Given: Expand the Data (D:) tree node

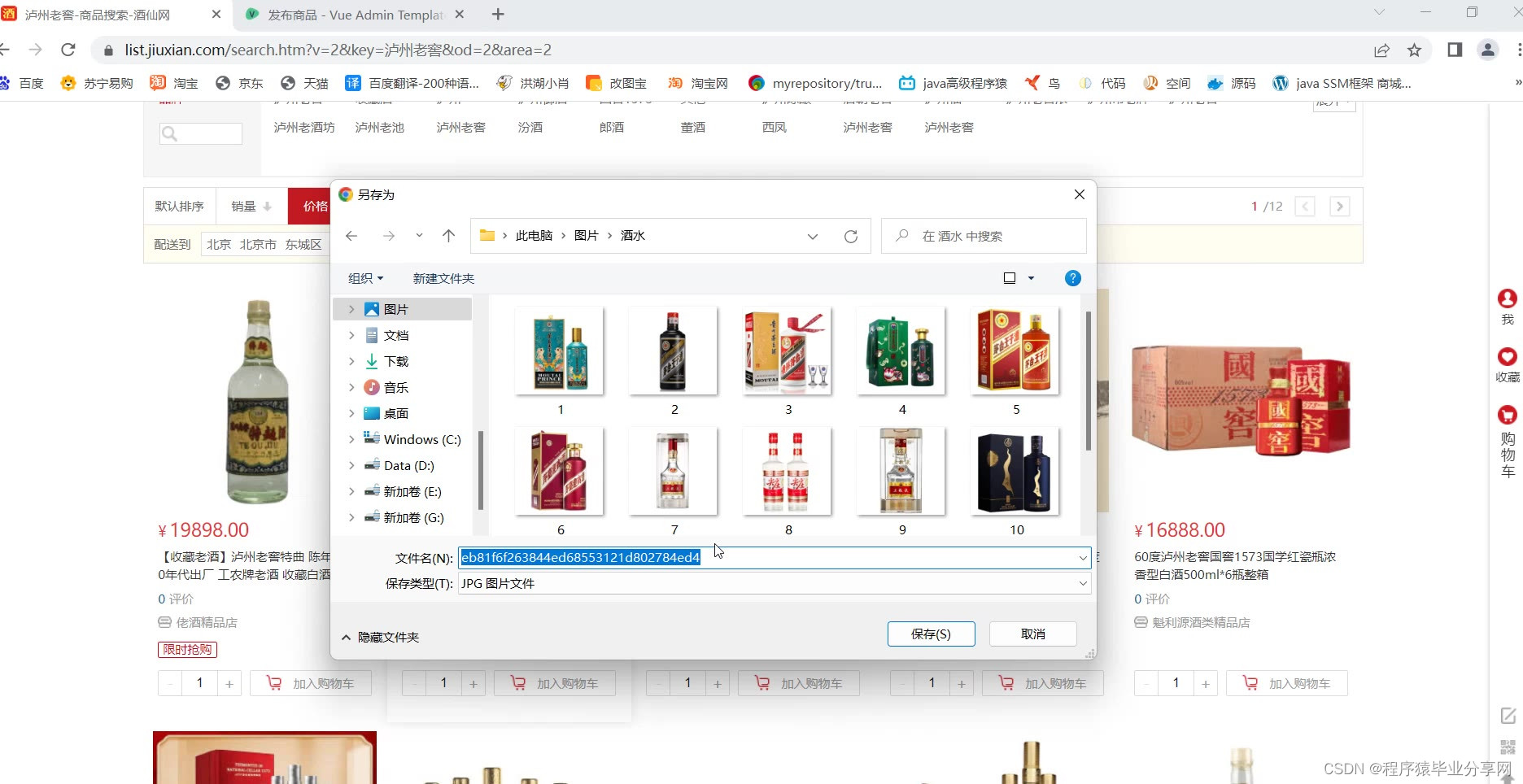Looking at the screenshot, I should (x=351, y=465).
